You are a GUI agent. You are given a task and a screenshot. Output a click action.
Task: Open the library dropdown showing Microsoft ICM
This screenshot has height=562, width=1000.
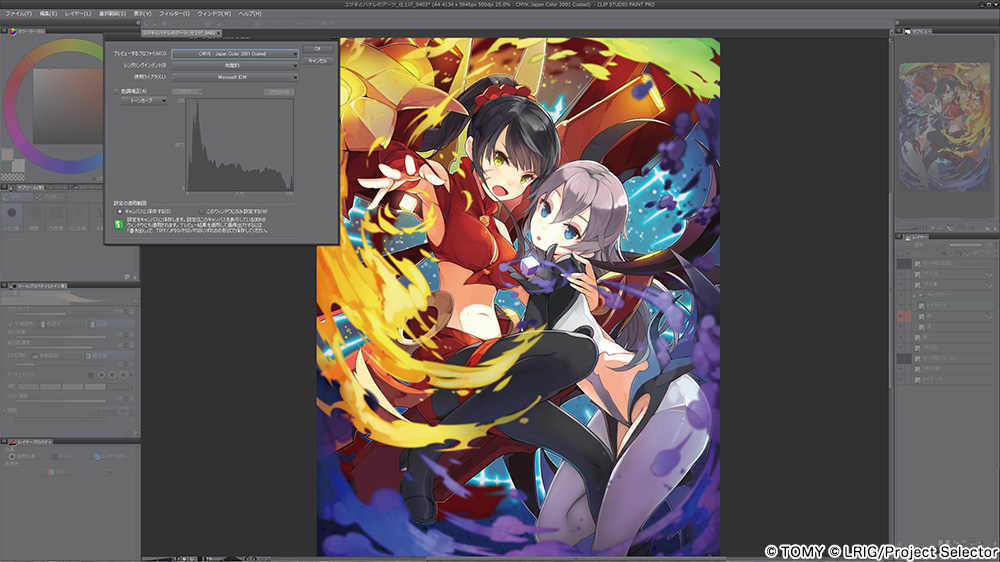tap(235, 77)
